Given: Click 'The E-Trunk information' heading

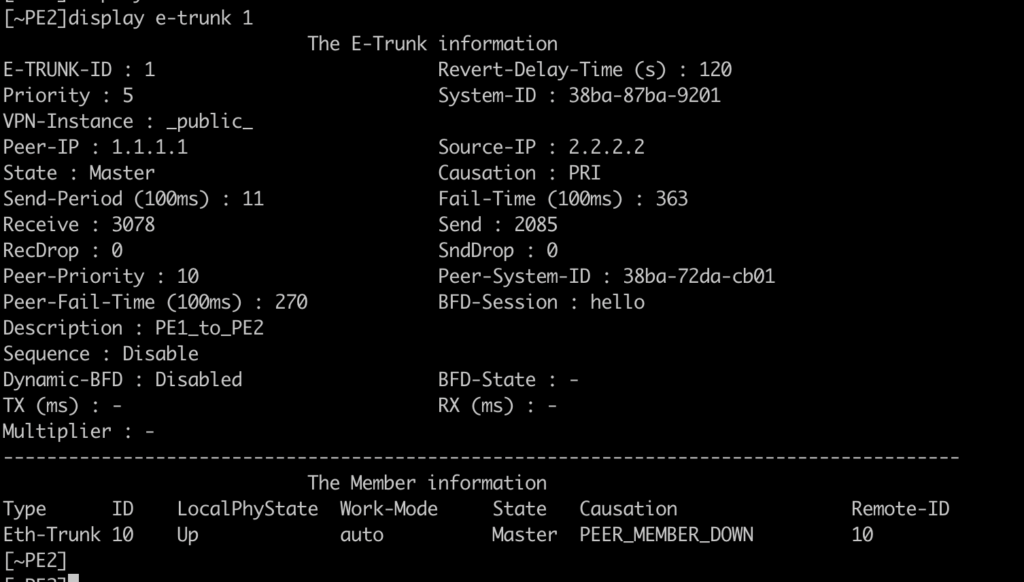Looking at the screenshot, I should coord(432,44).
